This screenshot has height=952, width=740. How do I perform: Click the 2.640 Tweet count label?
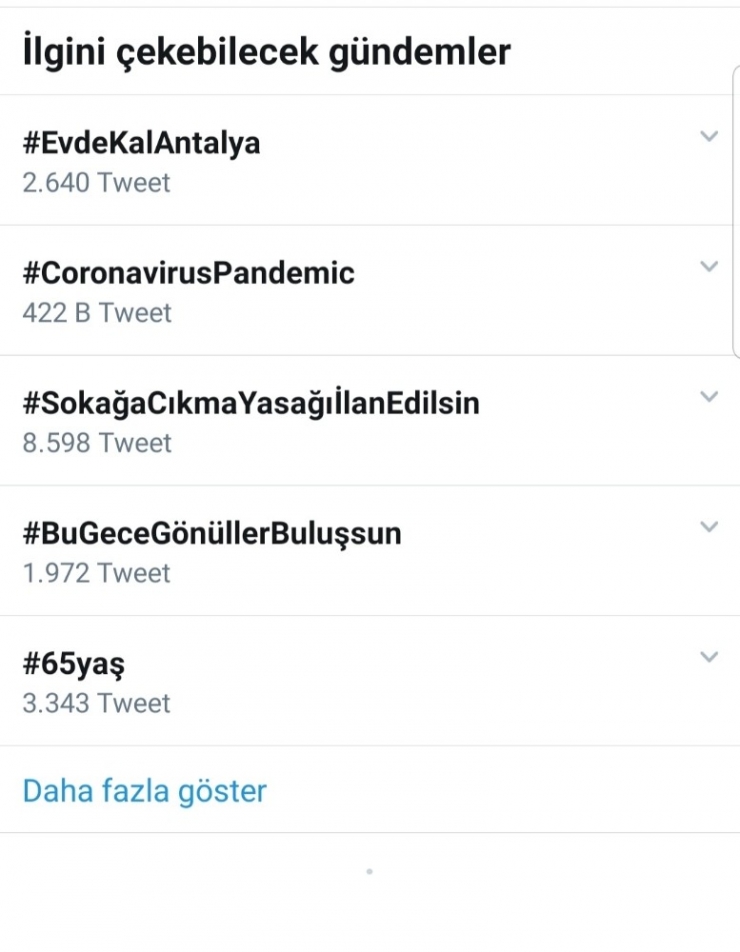tap(96, 182)
